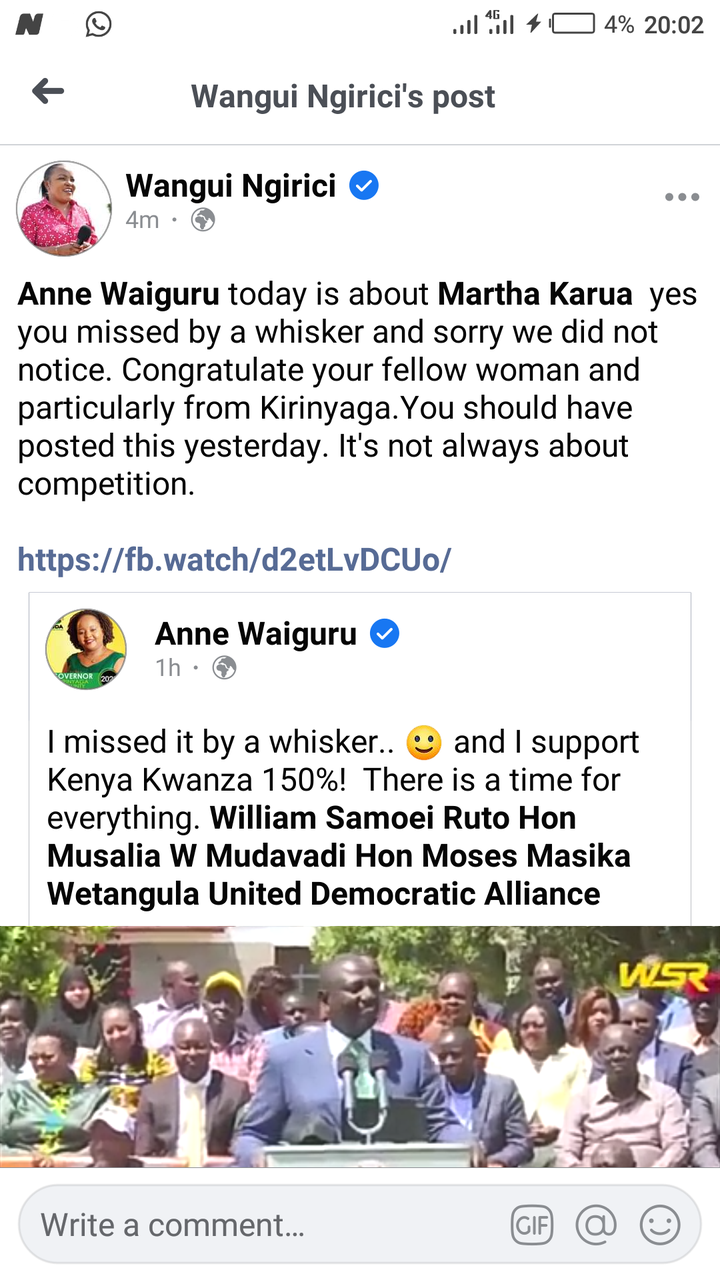Image resolution: width=720 pixels, height=1280 pixels.
Task: Tap the blue verified badge beside Wangui Ngirici
Action: point(364,186)
